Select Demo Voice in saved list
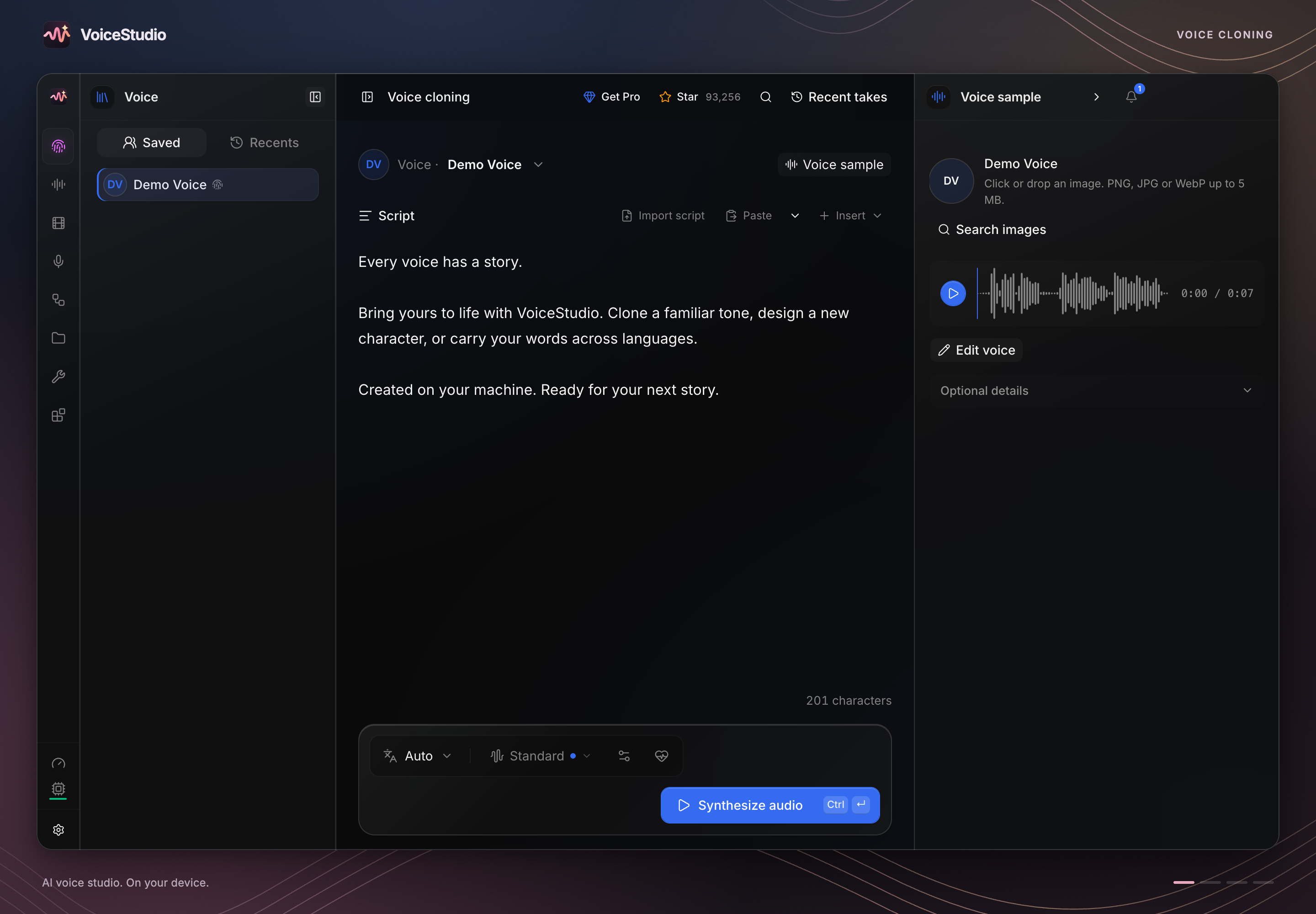The height and width of the screenshot is (914, 1316). [x=208, y=185]
